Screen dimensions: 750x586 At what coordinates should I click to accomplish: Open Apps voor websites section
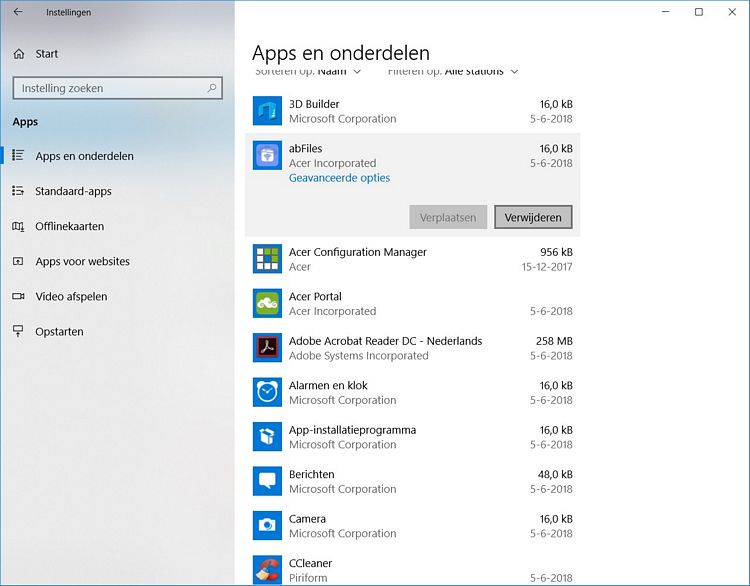tap(82, 261)
